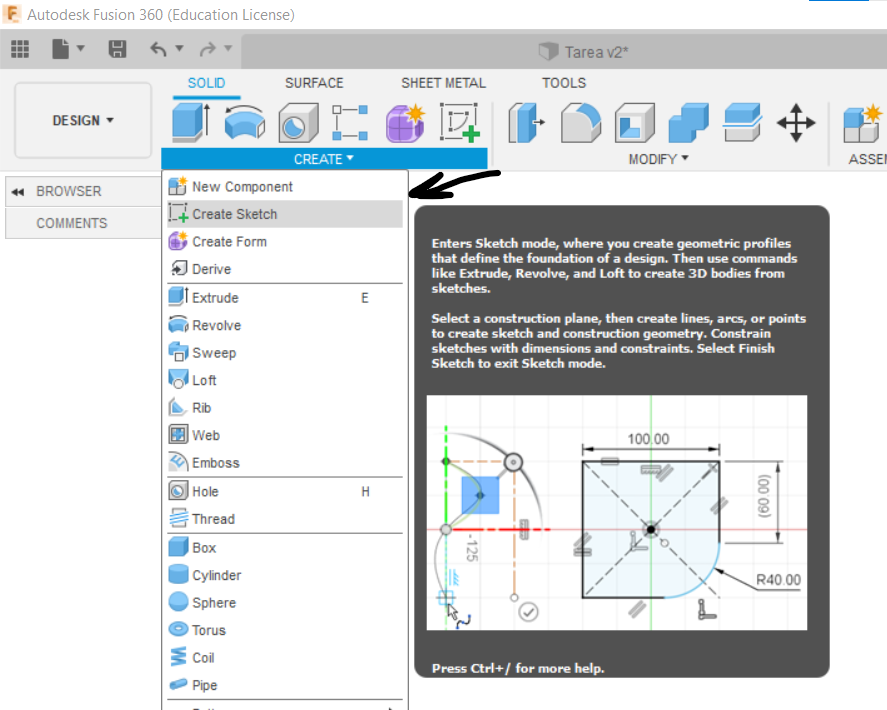This screenshot has width=887, height=710.
Task: Open the MODIFY dropdown menu
Action: (658, 159)
